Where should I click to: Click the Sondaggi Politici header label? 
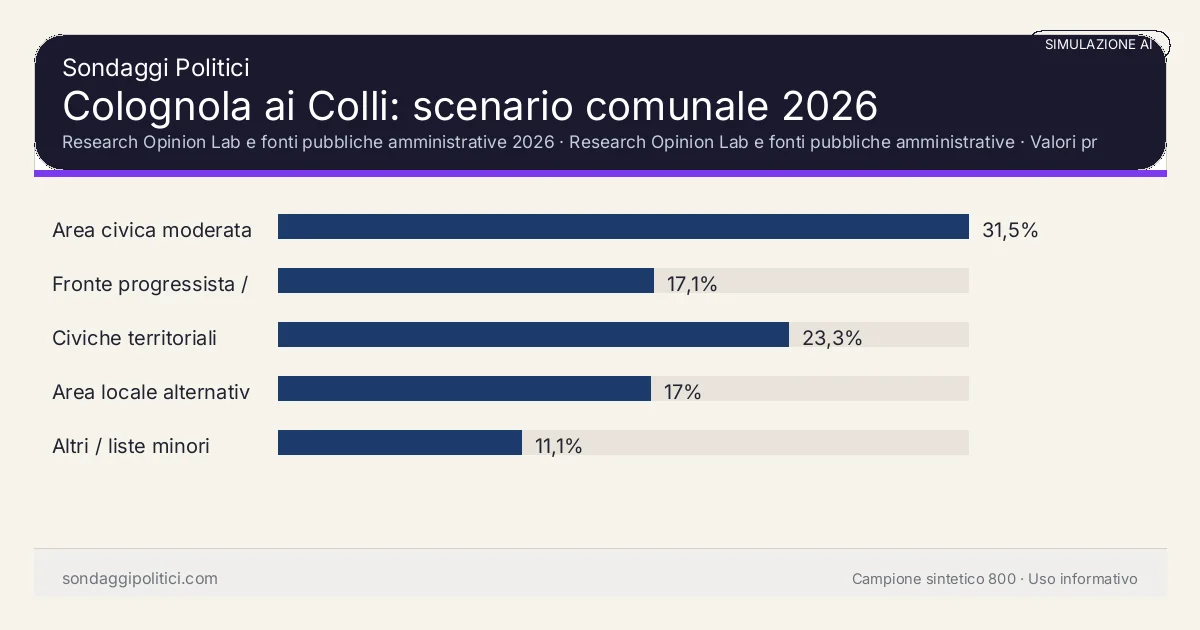pyautogui.click(x=155, y=68)
